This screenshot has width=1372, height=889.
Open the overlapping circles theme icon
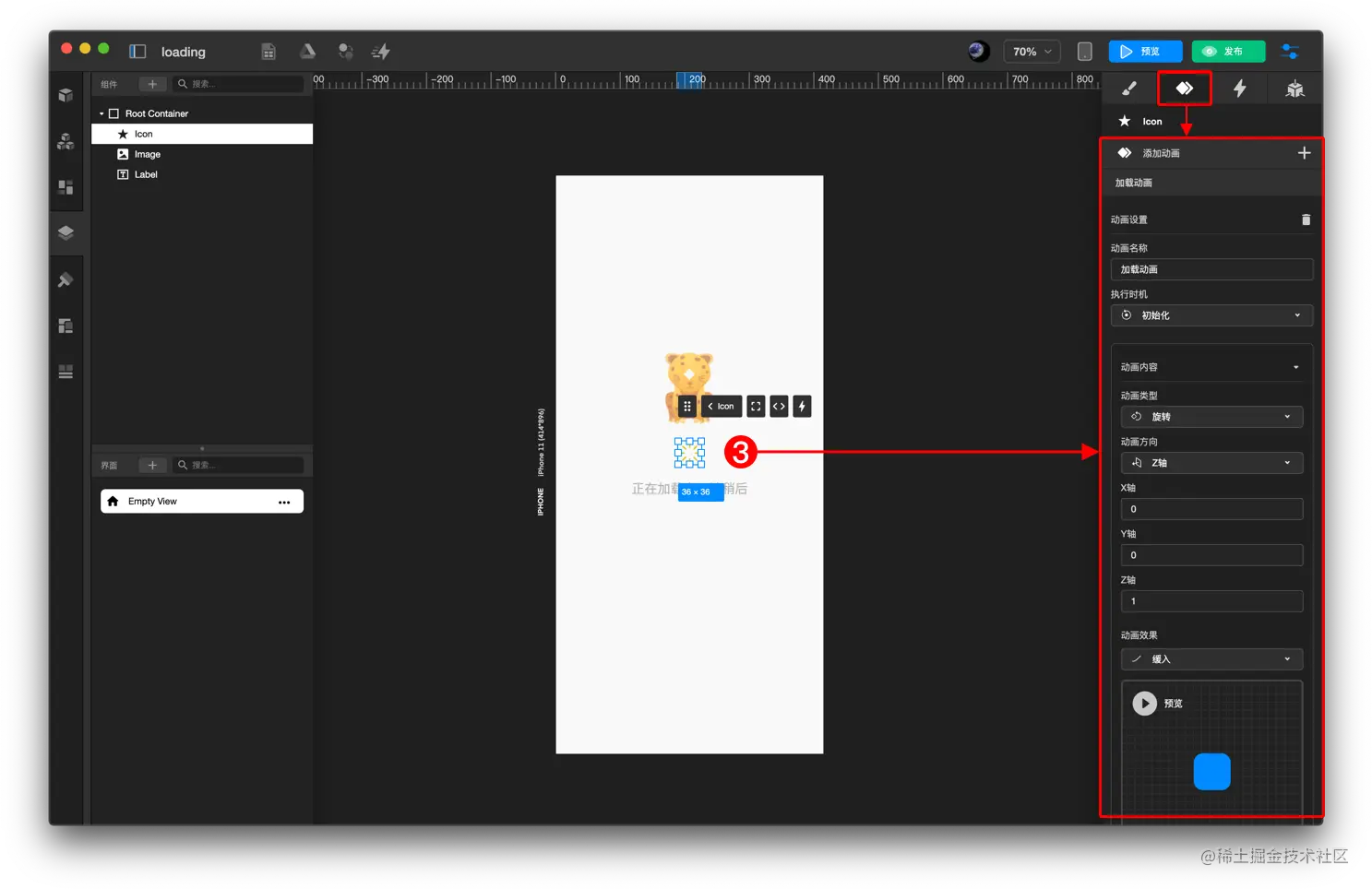click(x=345, y=52)
